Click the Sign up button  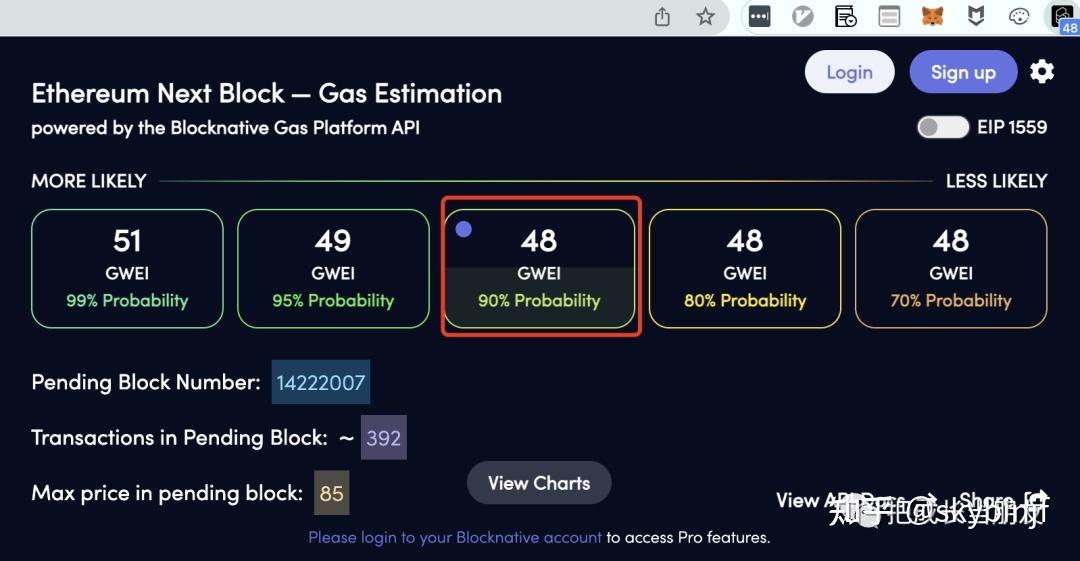point(963,72)
